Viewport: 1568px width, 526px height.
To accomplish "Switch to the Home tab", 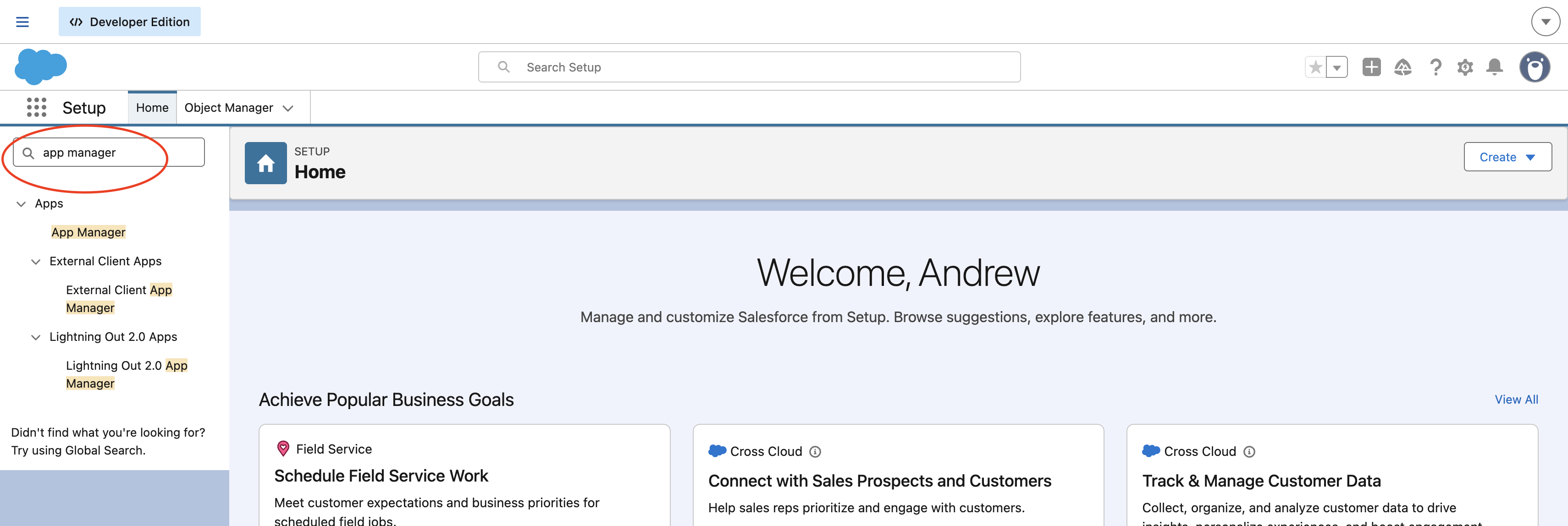I will click(152, 108).
